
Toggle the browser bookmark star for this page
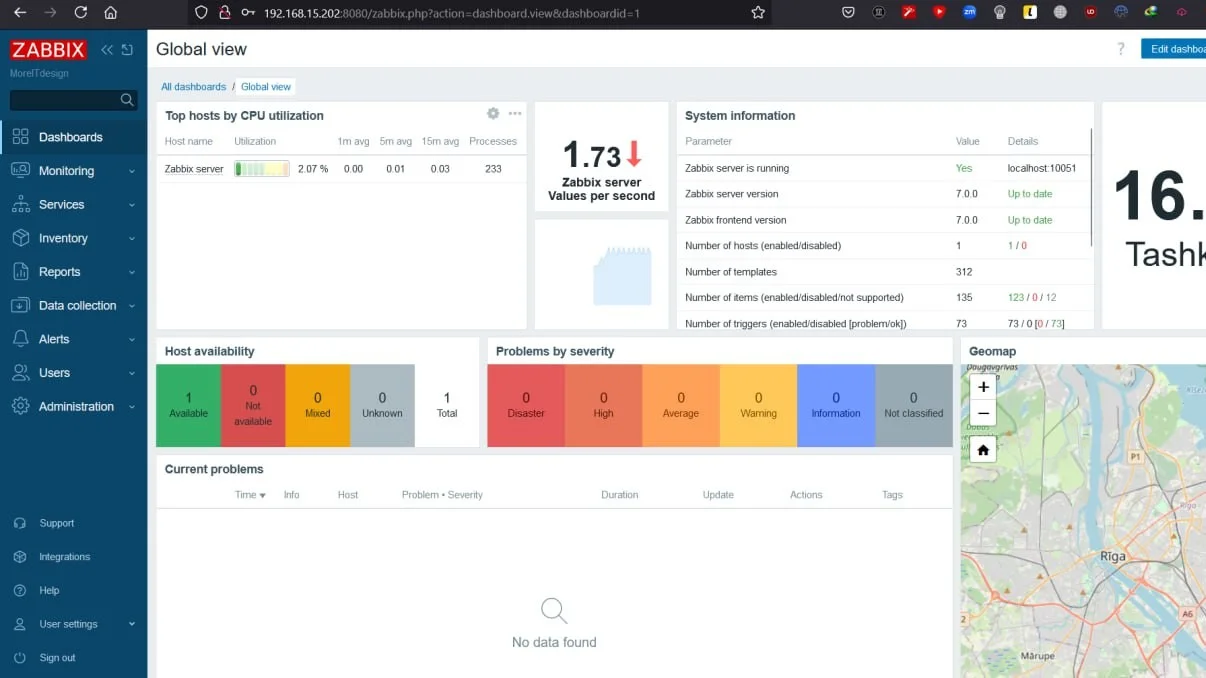(x=757, y=13)
